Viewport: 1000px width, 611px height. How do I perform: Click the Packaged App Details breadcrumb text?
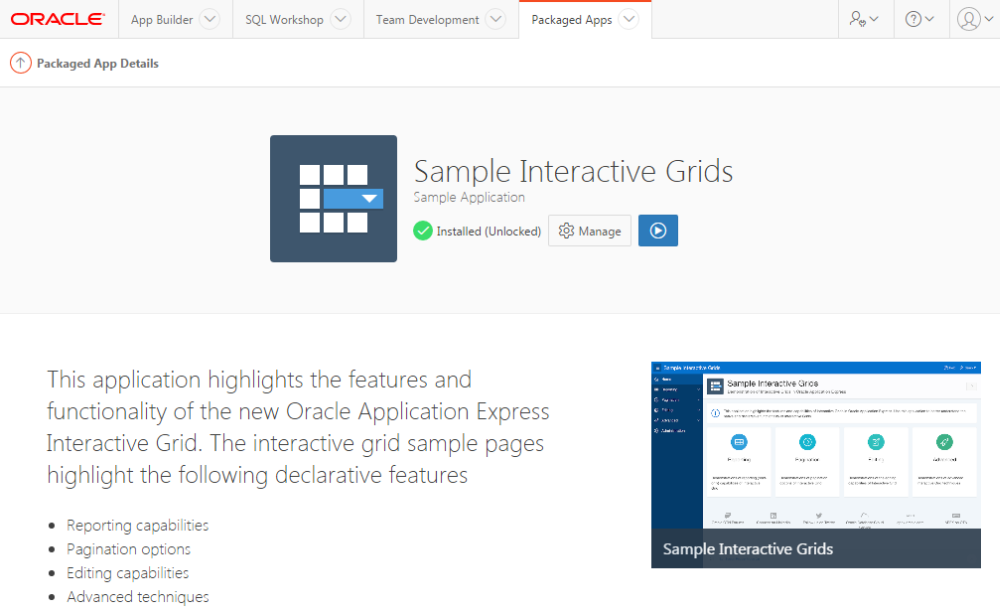(98, 63)
